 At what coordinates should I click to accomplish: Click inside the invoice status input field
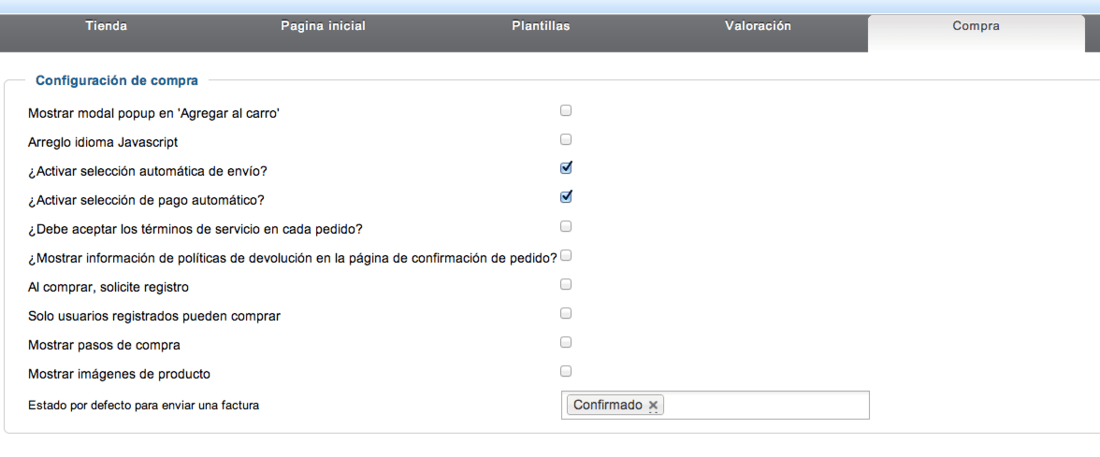point(765,405)
